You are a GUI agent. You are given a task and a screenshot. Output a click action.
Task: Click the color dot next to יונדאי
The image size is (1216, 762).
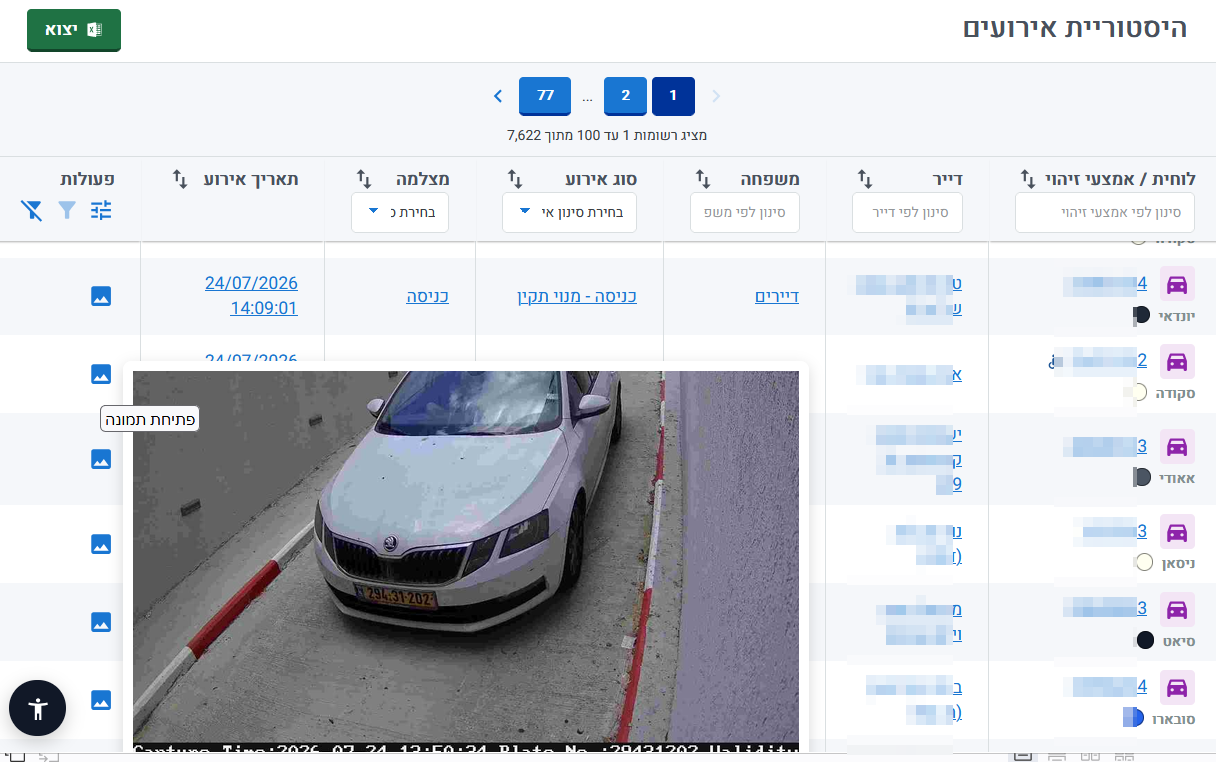(x=1141, y=316)
